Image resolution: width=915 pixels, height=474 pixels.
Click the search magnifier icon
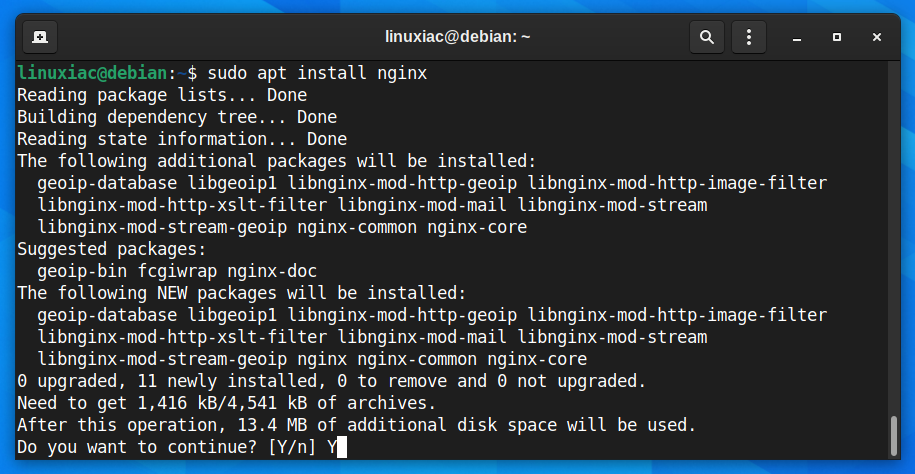point(707,37)
